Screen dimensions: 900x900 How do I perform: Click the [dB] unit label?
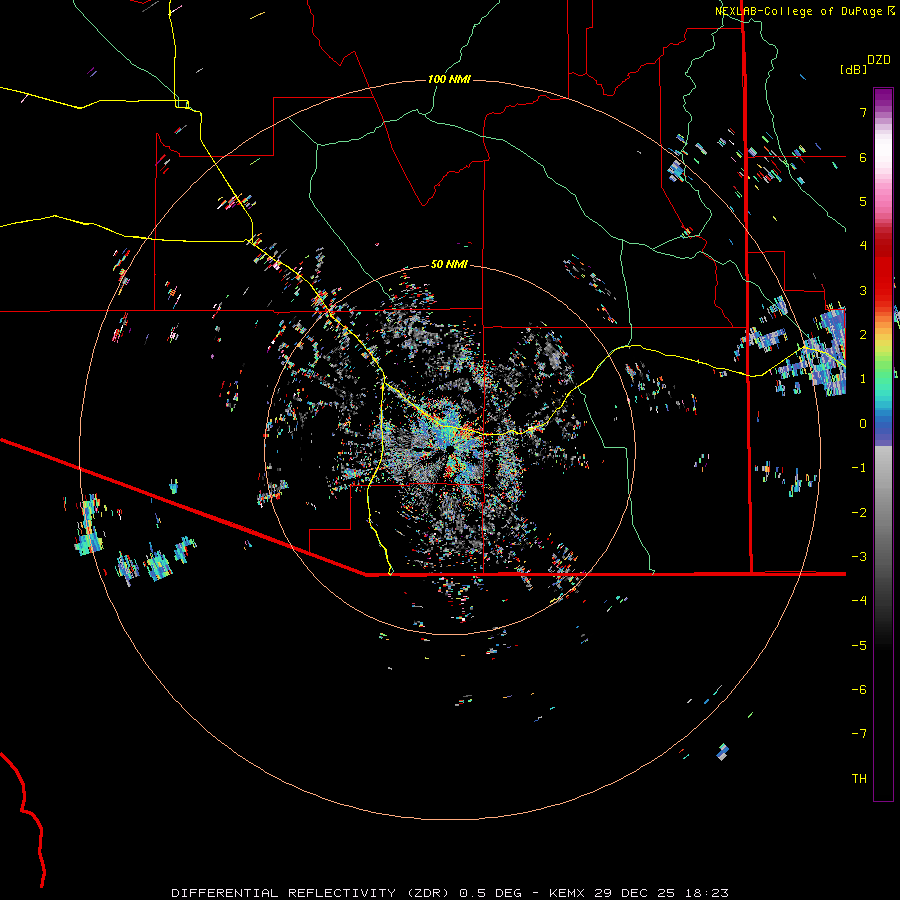tap(854, 69)
